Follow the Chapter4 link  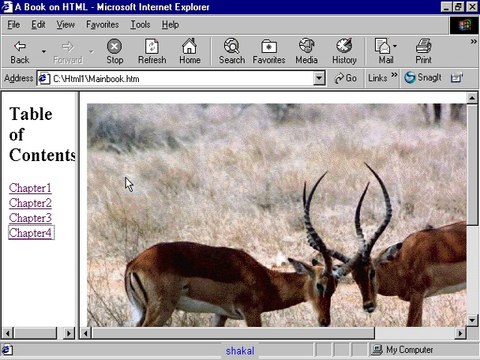tap(30, 233)
